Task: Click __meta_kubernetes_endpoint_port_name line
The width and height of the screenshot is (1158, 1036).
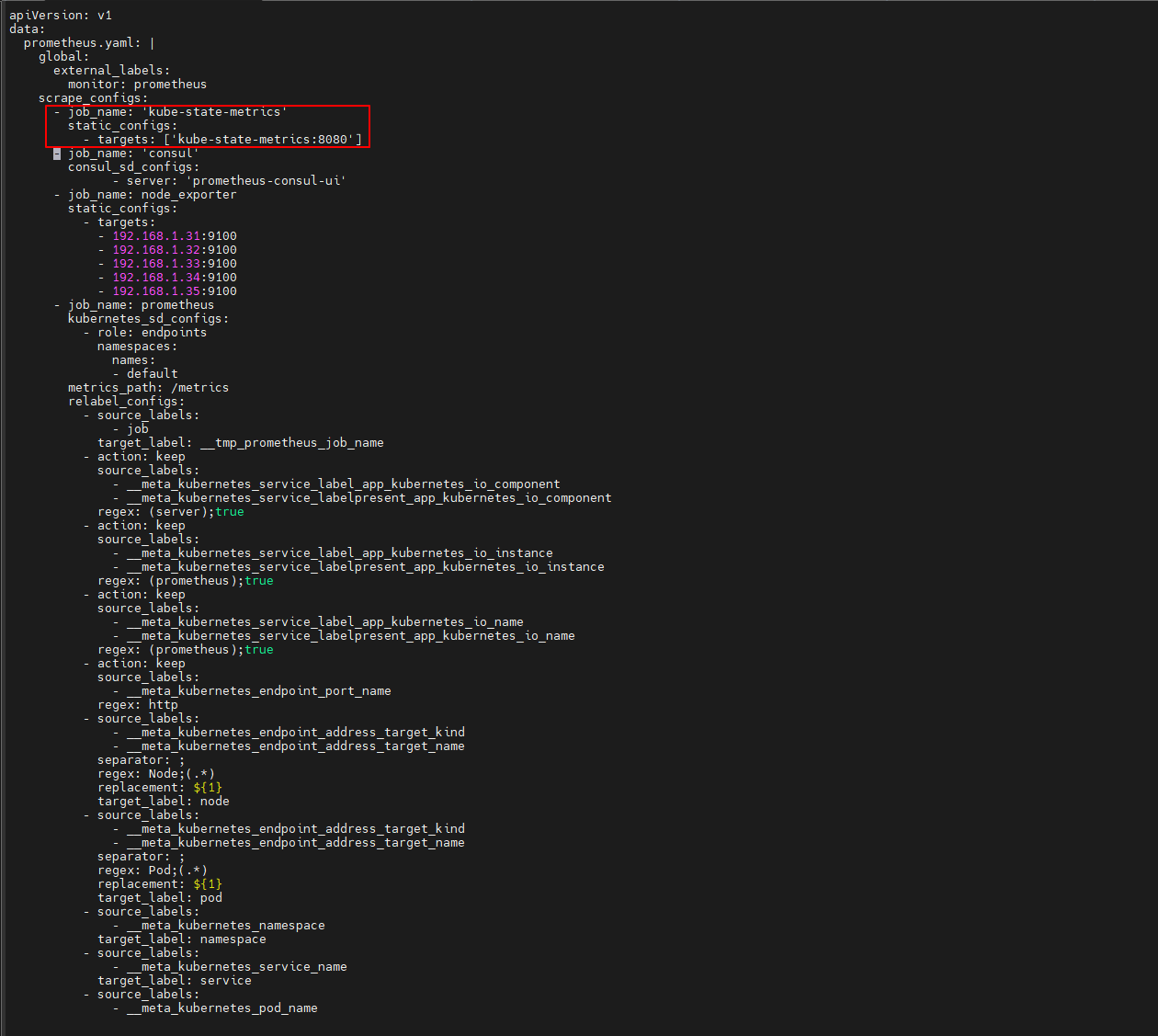Action: pos(252,691)
